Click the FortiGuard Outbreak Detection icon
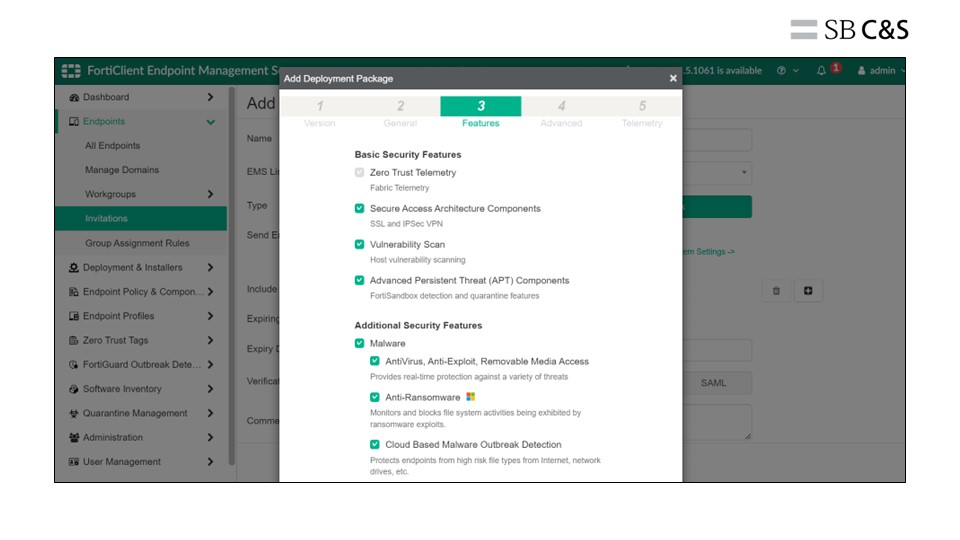 74,365
